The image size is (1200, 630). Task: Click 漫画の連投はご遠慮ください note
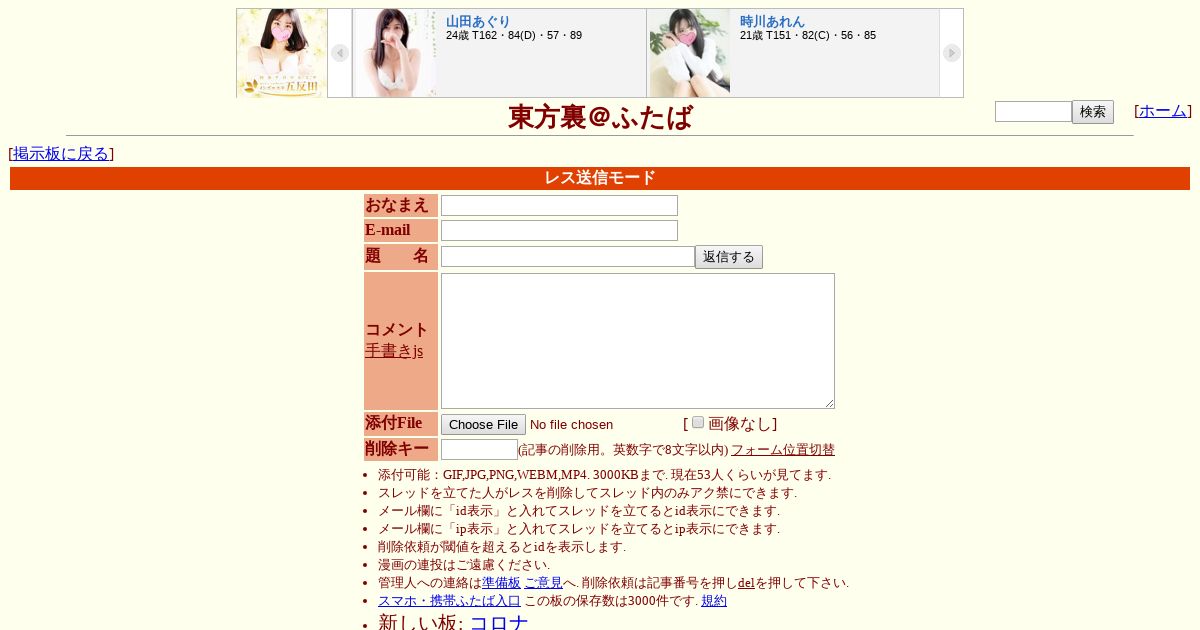464,565
